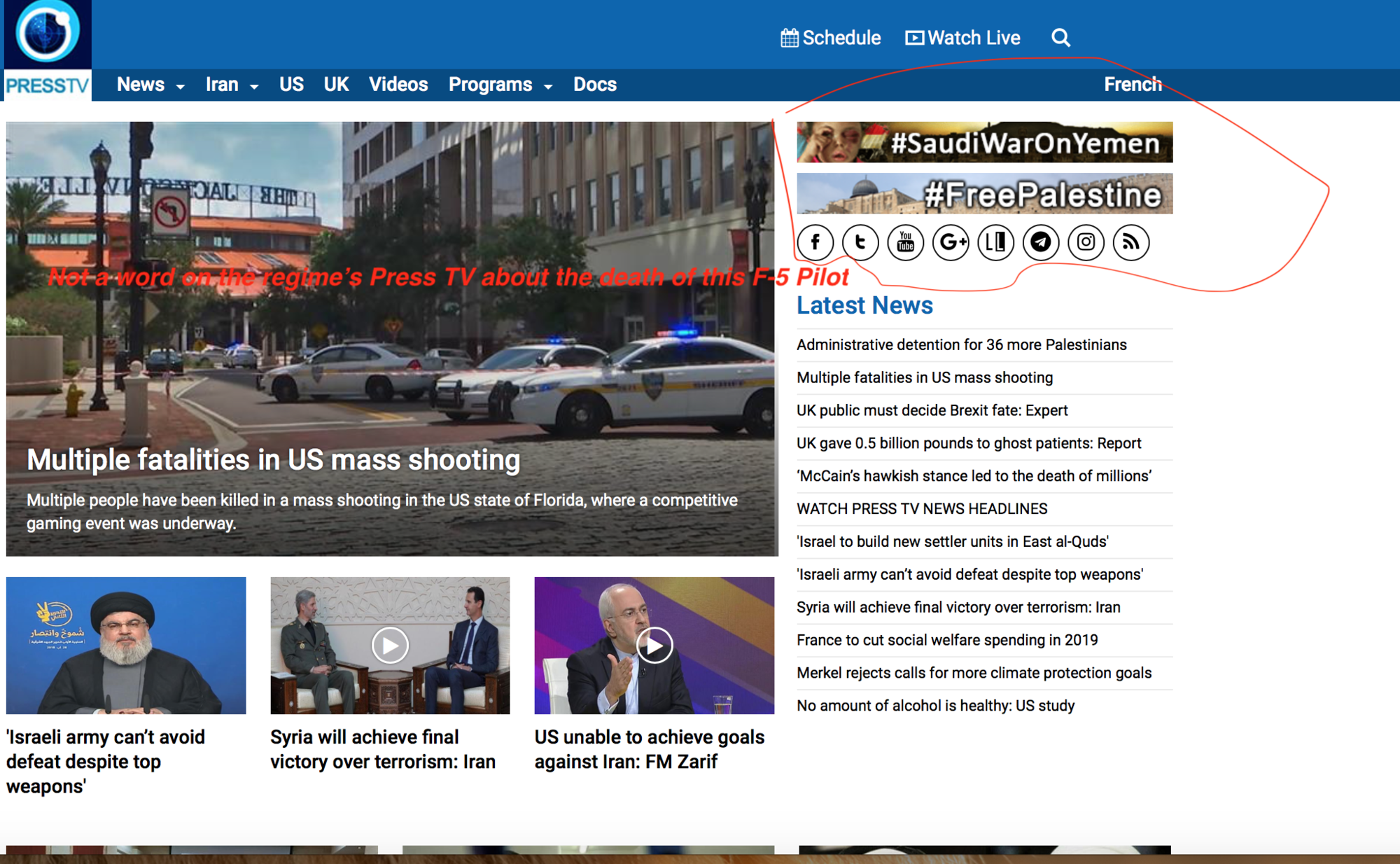Open 'Administrative detention for 36 more Palestinians'

[961, 345]
